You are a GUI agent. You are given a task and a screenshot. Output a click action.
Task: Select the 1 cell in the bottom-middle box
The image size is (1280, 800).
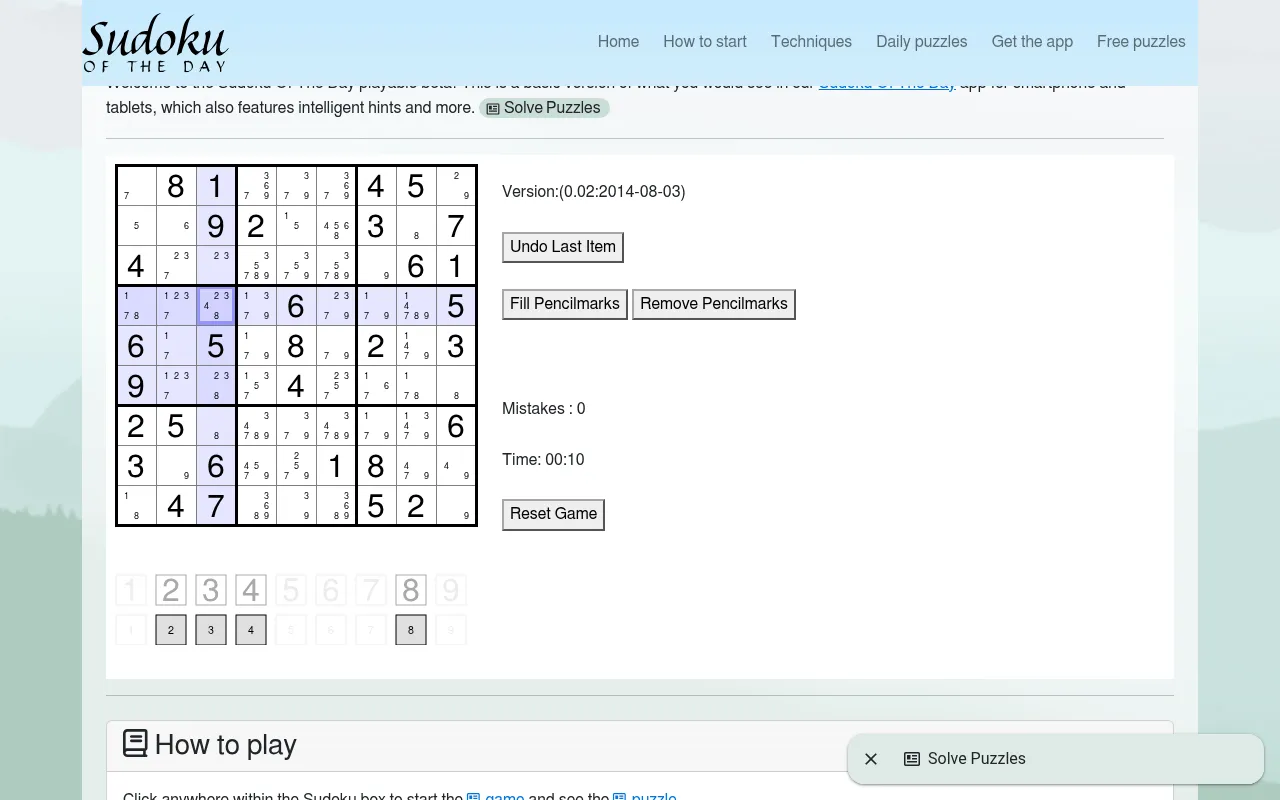(x=336, y=466)
